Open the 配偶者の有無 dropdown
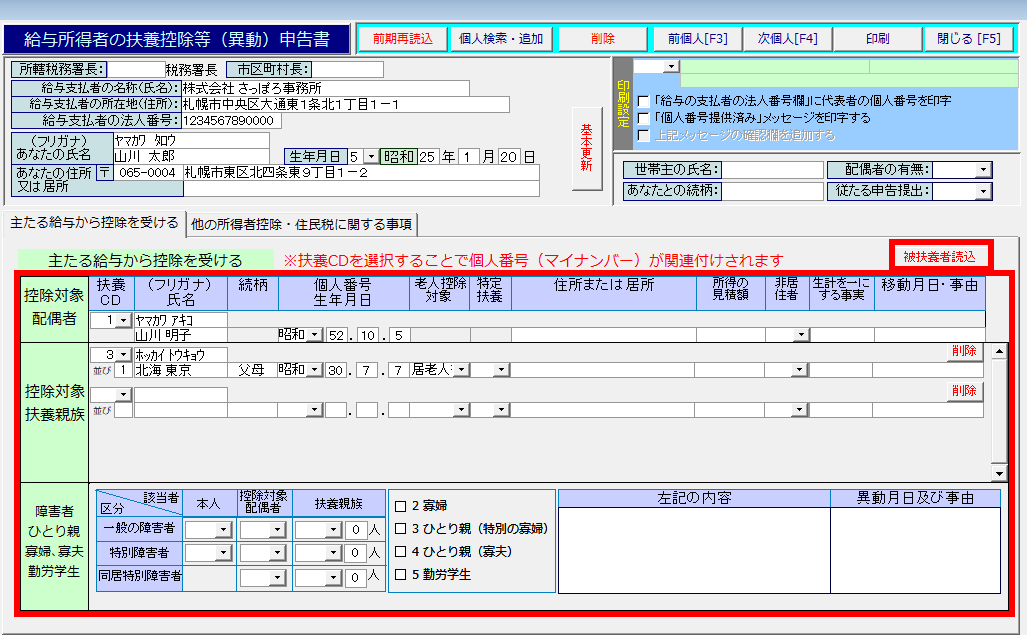Viewport: 1027px width, 635px height. (x=983, y=170)
